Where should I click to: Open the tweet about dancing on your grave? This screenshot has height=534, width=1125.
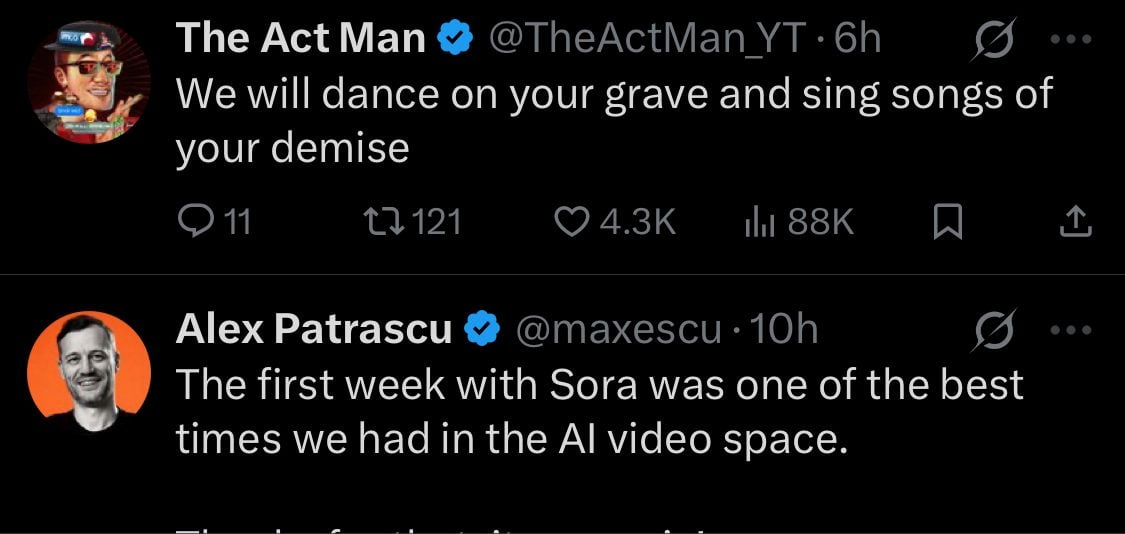(x=612, y=120)
